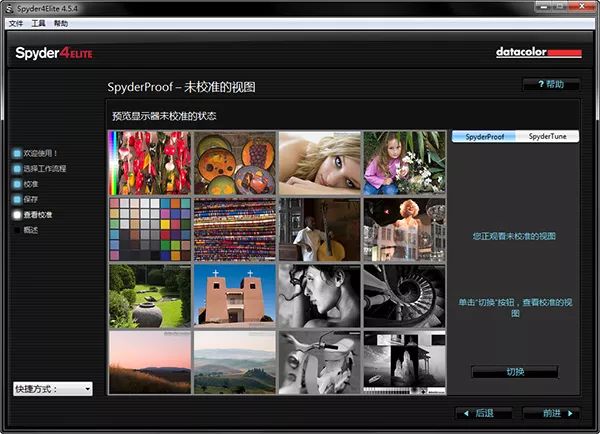Open the 工具 menu
The height and width of the screenshot is (434, 600).
click(x=39, y=22)
